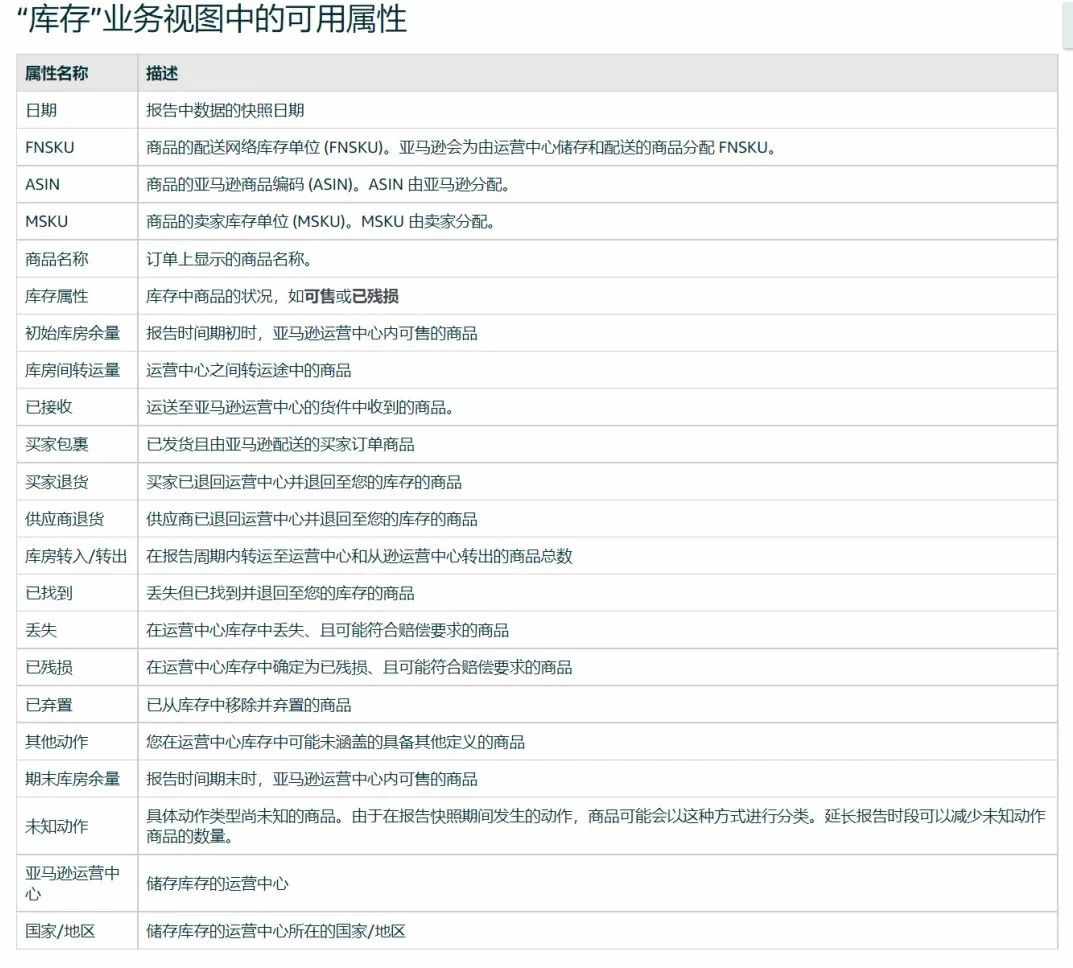Click description 在报告周期内转运至运营中心

359,556
